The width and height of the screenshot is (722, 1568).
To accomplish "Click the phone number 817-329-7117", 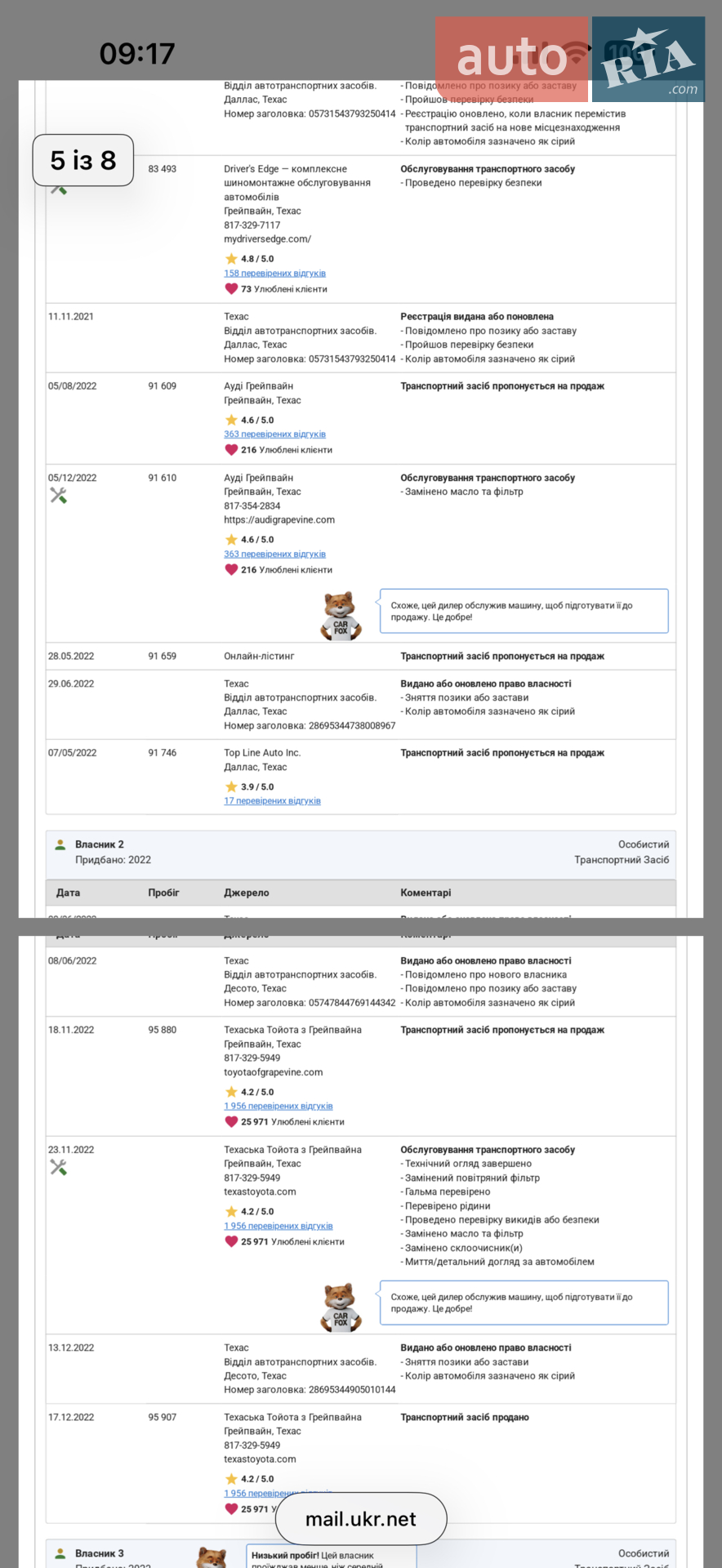I will click(x=252, y=225).
